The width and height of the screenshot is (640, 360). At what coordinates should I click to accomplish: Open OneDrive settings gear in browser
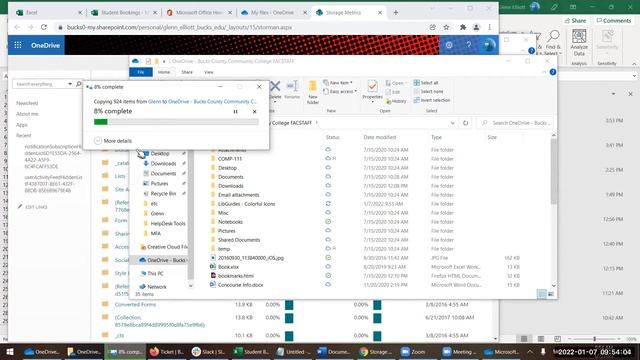coord(449,45)
